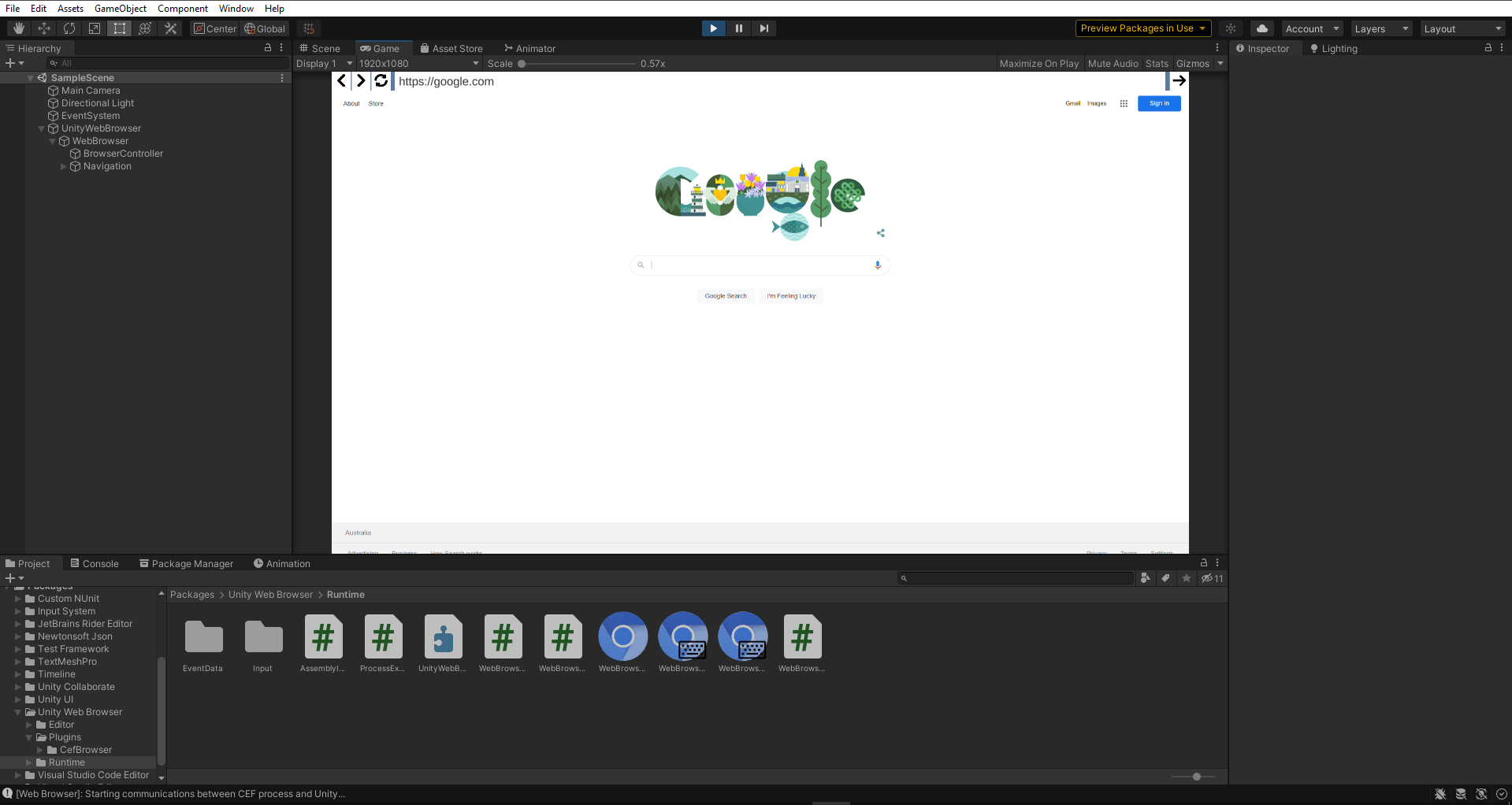Select the Hand tool in the toolbar
This screenshot has width=1512, height=805.
click(18, 28)
